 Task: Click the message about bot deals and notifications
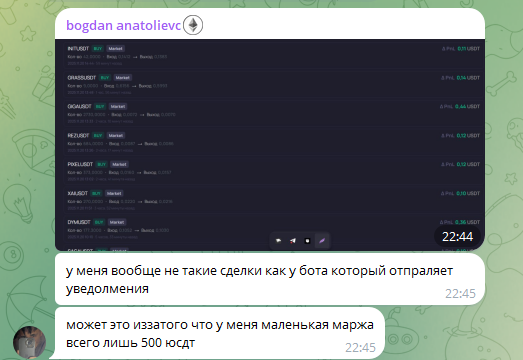(270, 279)
